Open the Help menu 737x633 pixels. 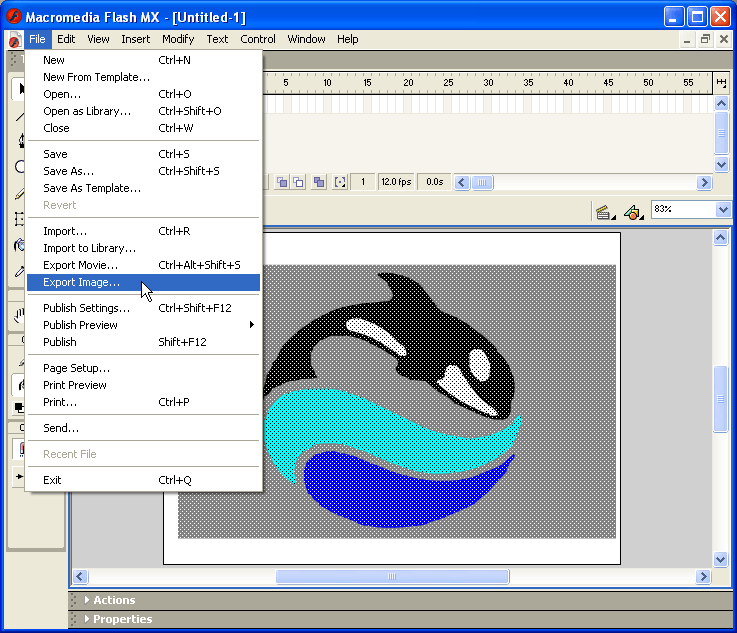click(347, 39)
